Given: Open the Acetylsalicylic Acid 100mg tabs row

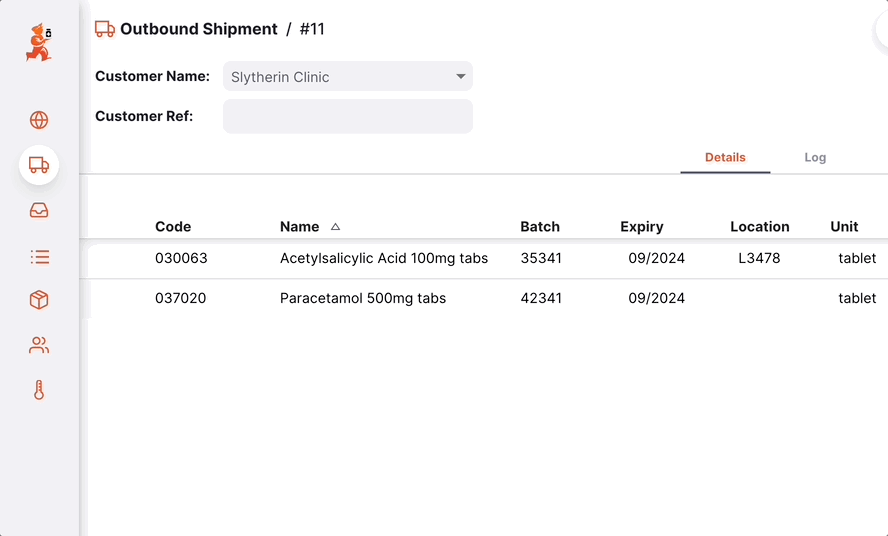Looking at the screenshot, I should [488, 258].
